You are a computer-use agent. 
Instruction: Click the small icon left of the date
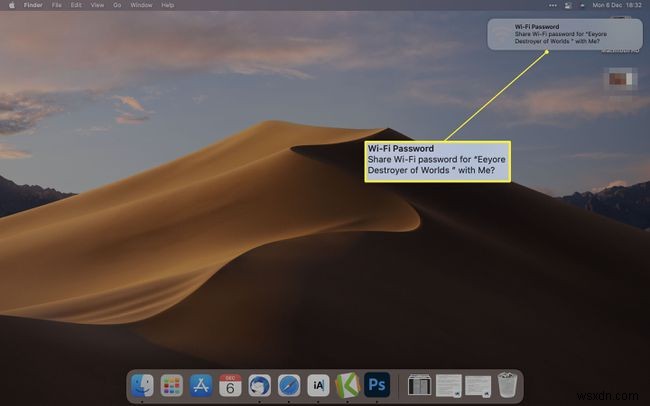582,5
